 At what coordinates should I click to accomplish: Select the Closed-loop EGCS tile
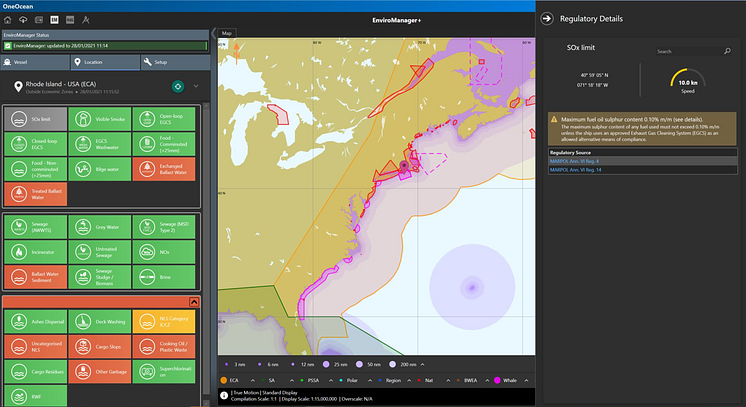click(x=36, y=144)
